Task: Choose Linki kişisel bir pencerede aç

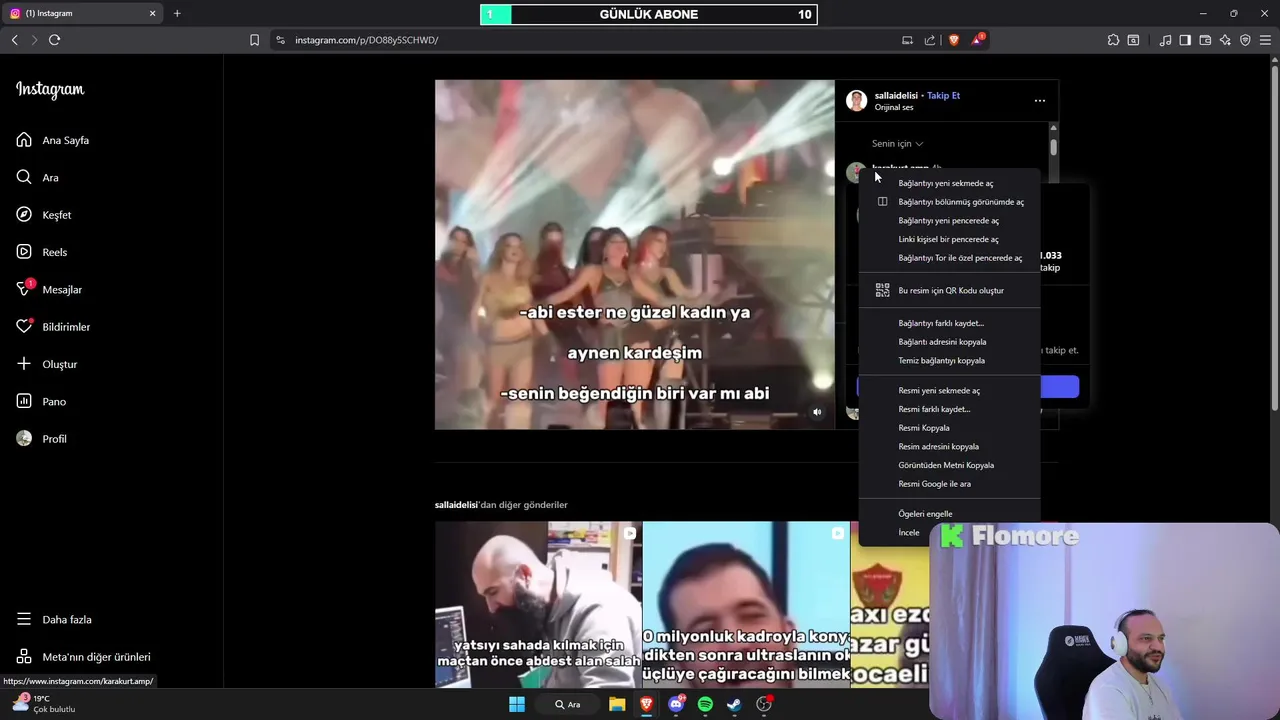Action: (x=950, y=239)
